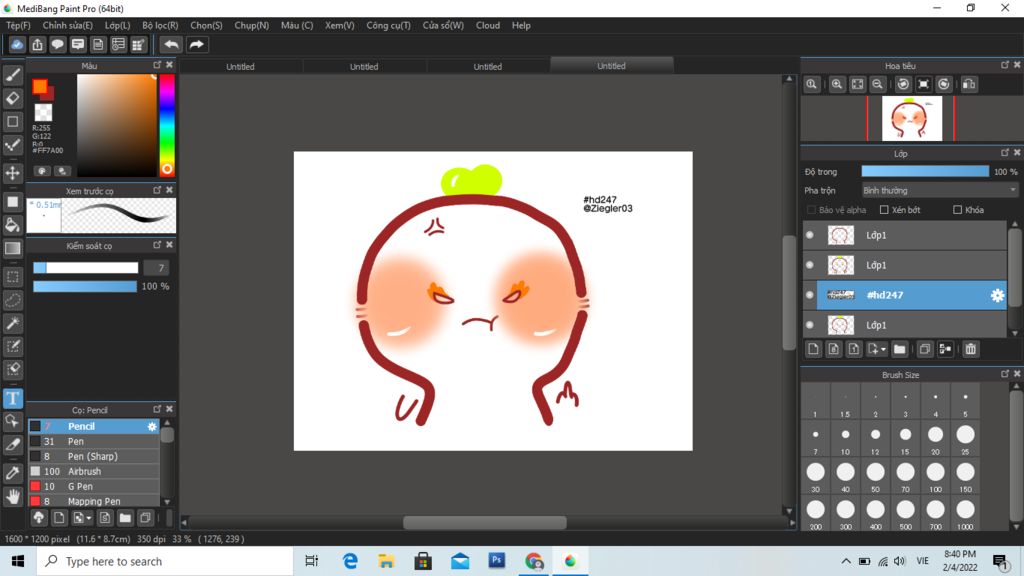Merge layer down using layer panel icon

point(945,349)
